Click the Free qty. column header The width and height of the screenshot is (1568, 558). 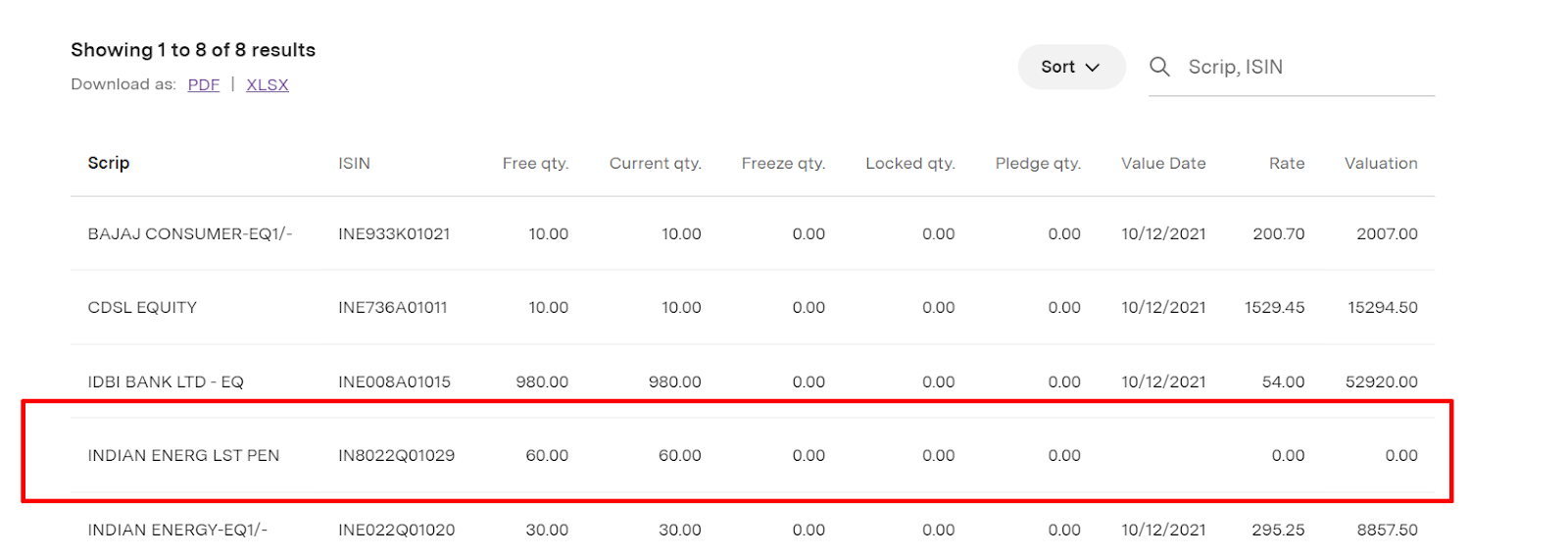(535, 164)
